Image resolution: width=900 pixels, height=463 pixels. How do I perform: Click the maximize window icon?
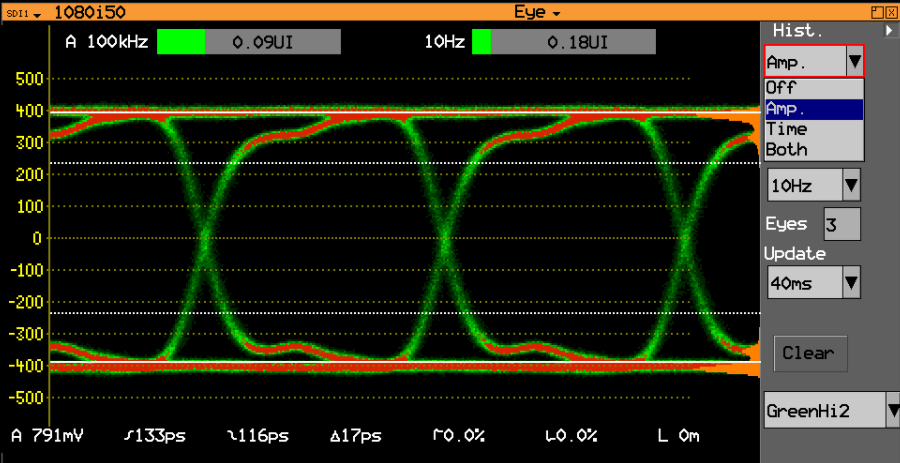(876, 13)
